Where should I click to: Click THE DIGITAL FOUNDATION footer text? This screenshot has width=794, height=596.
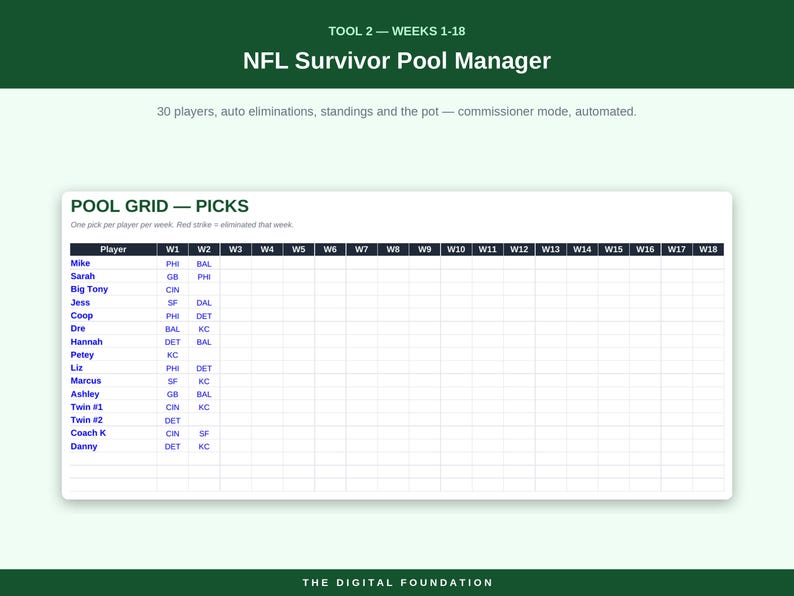point(398,583)
